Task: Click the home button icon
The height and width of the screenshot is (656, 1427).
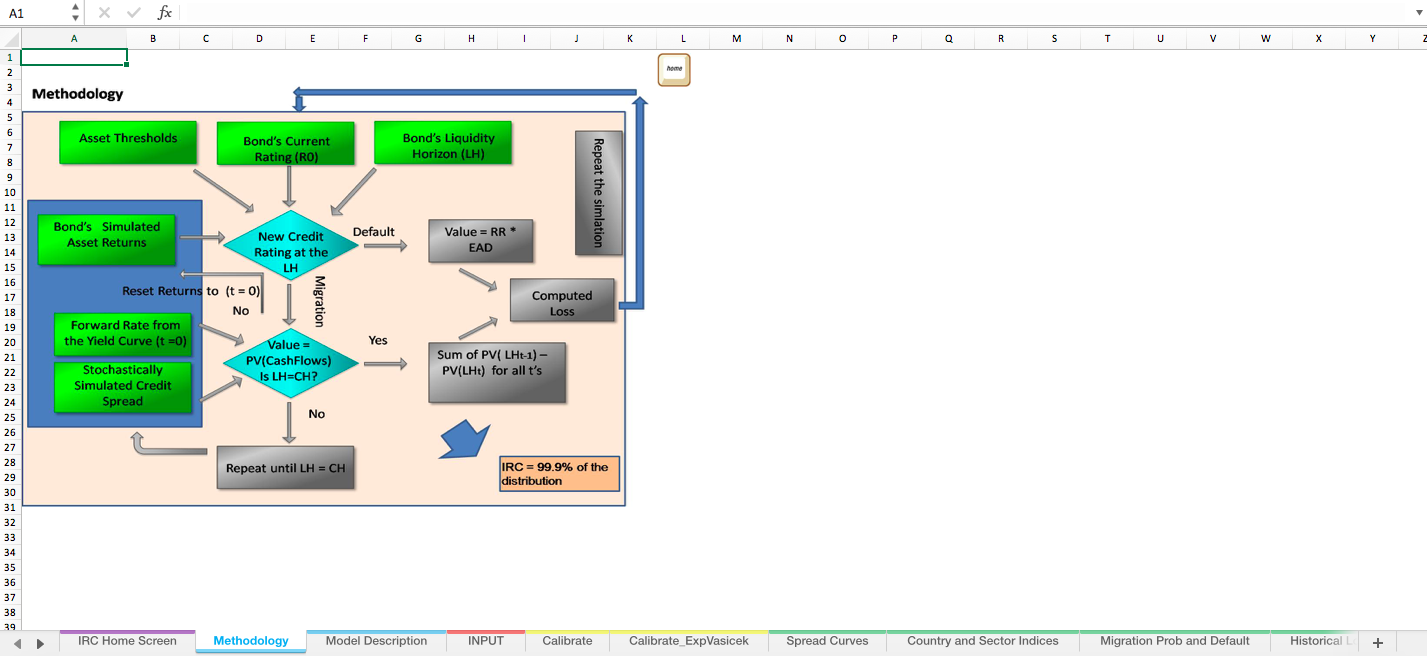Action: [x=674, y=70]
